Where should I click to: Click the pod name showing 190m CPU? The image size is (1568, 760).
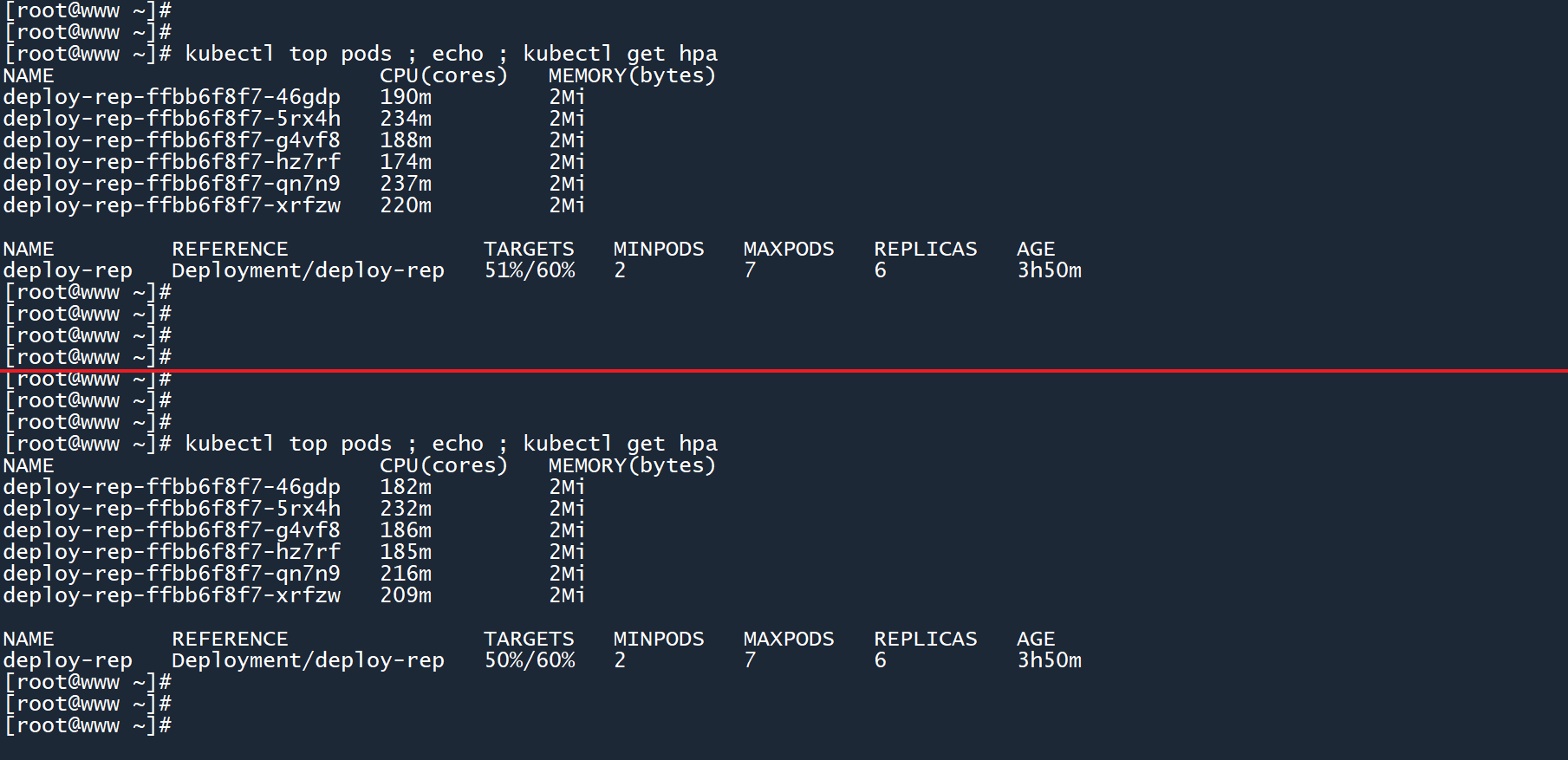[172, 97]
